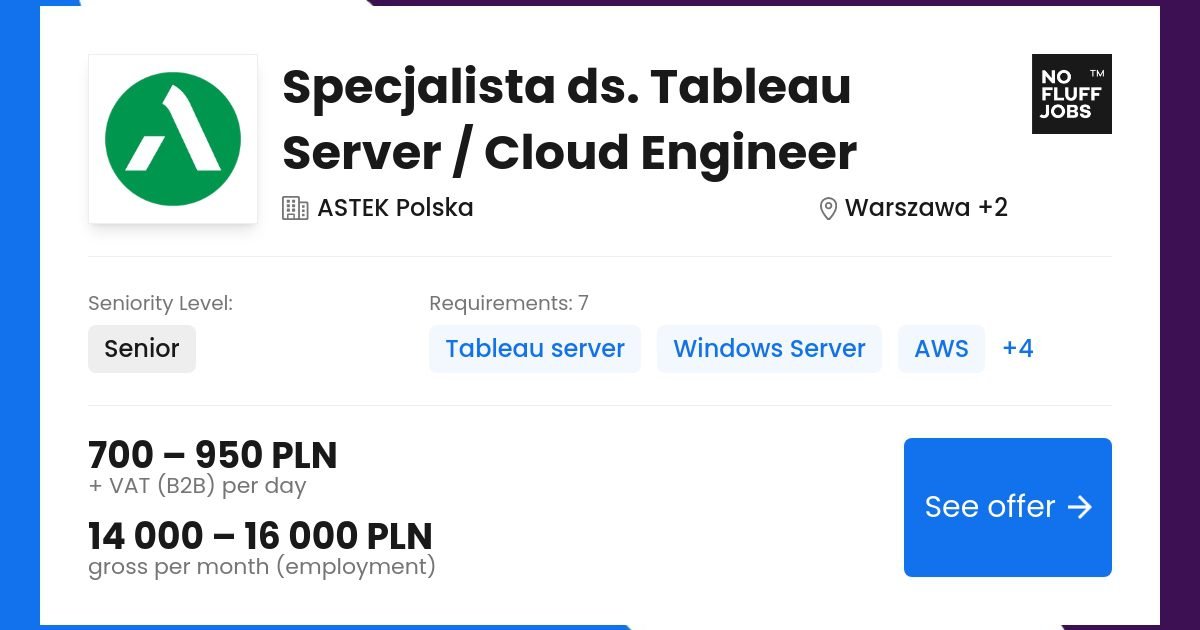Select the AWS requirement tag
Viewport: 1200px width, 630px height.
tap(941, 348)
